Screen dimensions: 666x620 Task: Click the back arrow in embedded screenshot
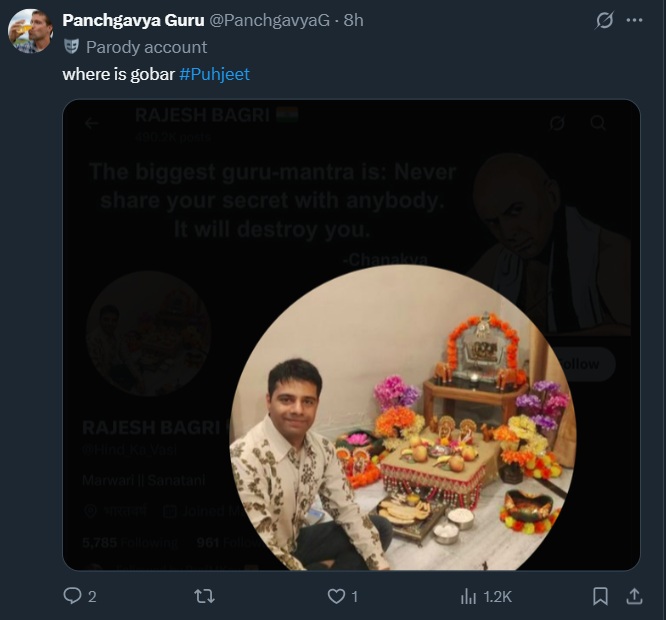tap(92, 123)
